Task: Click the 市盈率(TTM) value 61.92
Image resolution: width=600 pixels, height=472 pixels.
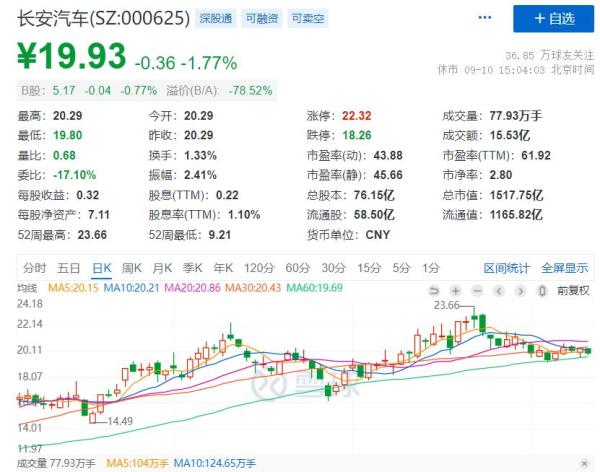Action: tap(536, 155)
